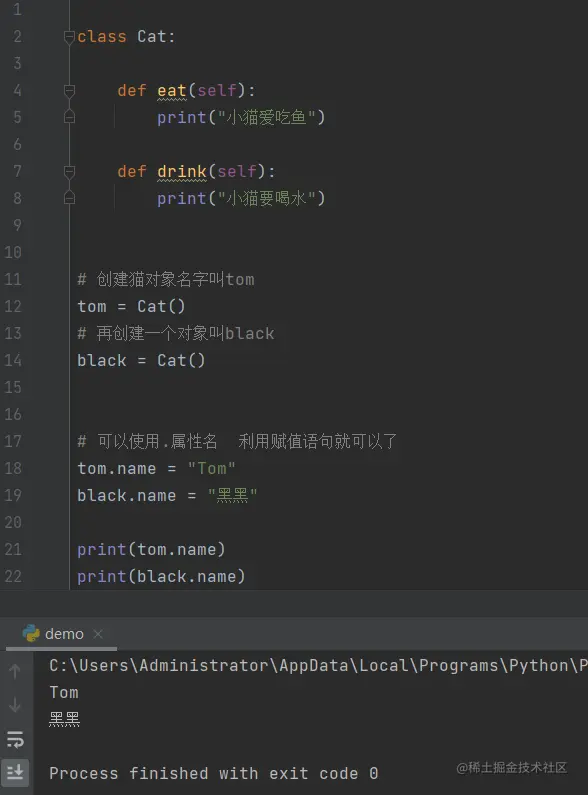Click line number 22 in the gutter
This screenshot has height=795, width=588.
tap(13, 576)
